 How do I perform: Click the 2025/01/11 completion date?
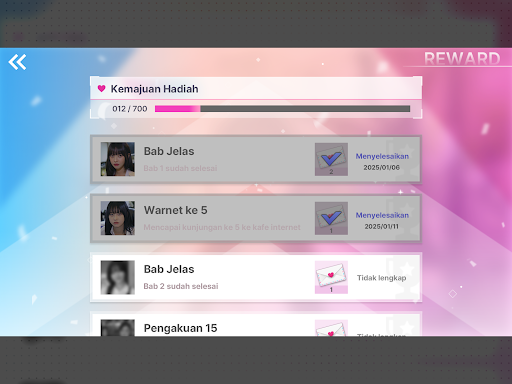coord(381,226)
